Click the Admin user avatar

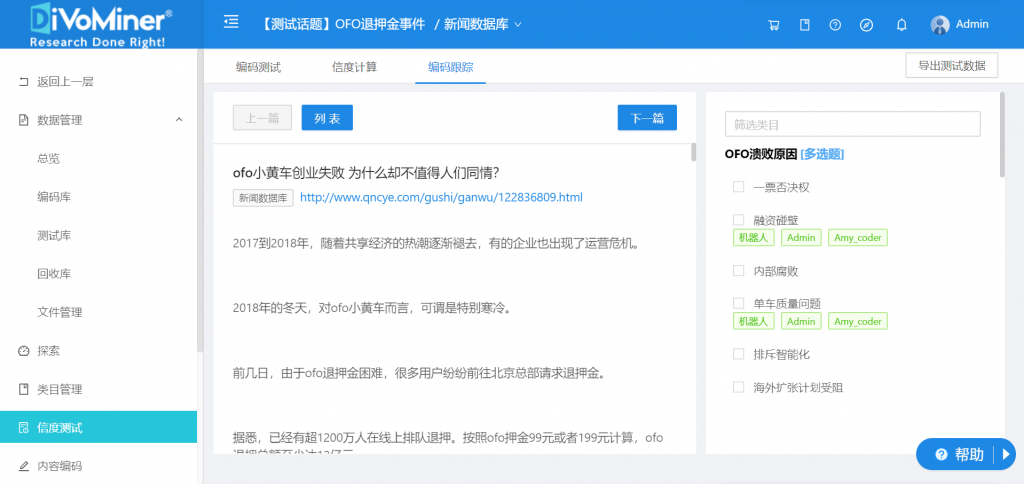(940, 25)
